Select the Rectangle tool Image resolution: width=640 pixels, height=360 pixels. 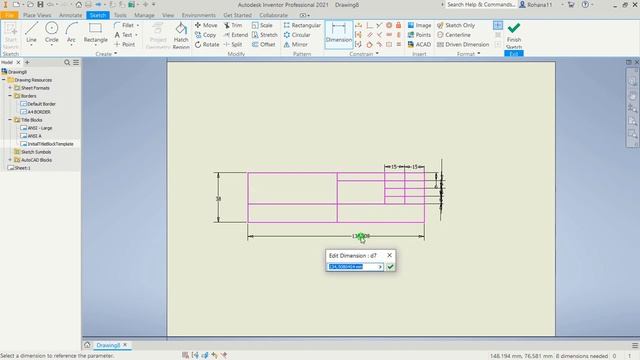pyautogui.click(x=96, y=33)
